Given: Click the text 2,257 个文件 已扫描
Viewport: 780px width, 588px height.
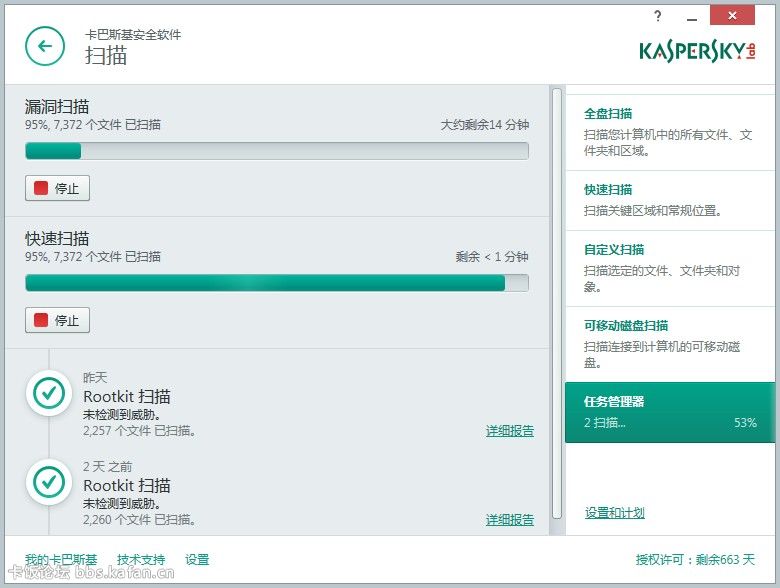Looking at the screenshot, I should (139, 431).
